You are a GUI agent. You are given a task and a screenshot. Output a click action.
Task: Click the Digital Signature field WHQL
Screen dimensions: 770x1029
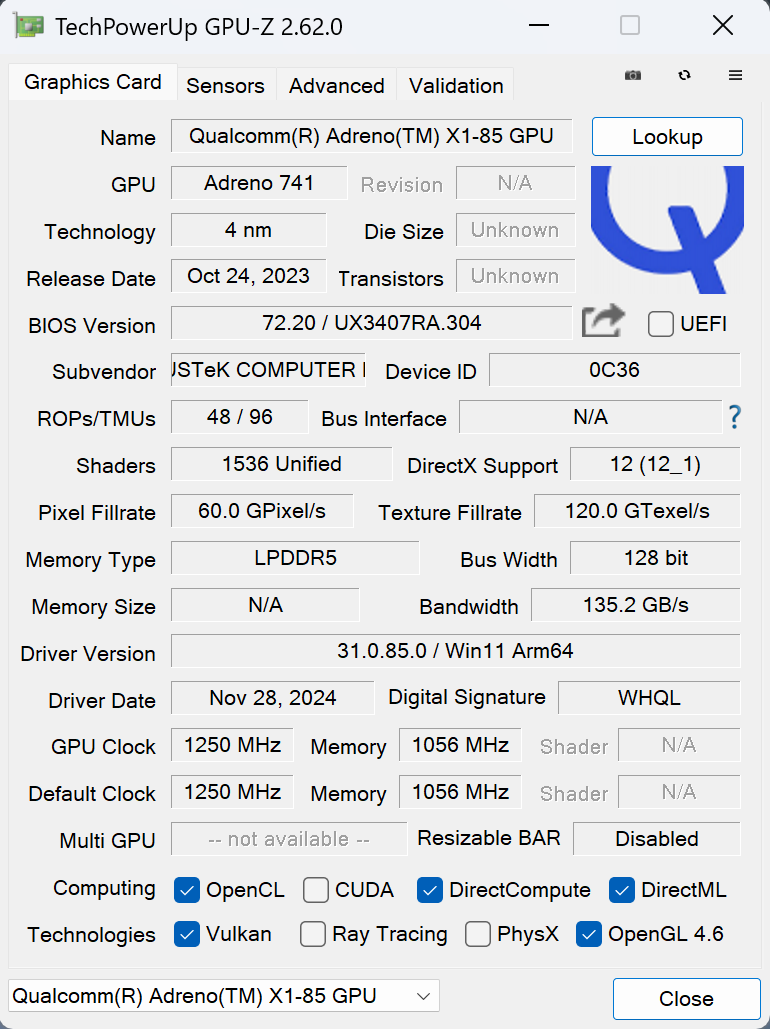pos(649,698)
